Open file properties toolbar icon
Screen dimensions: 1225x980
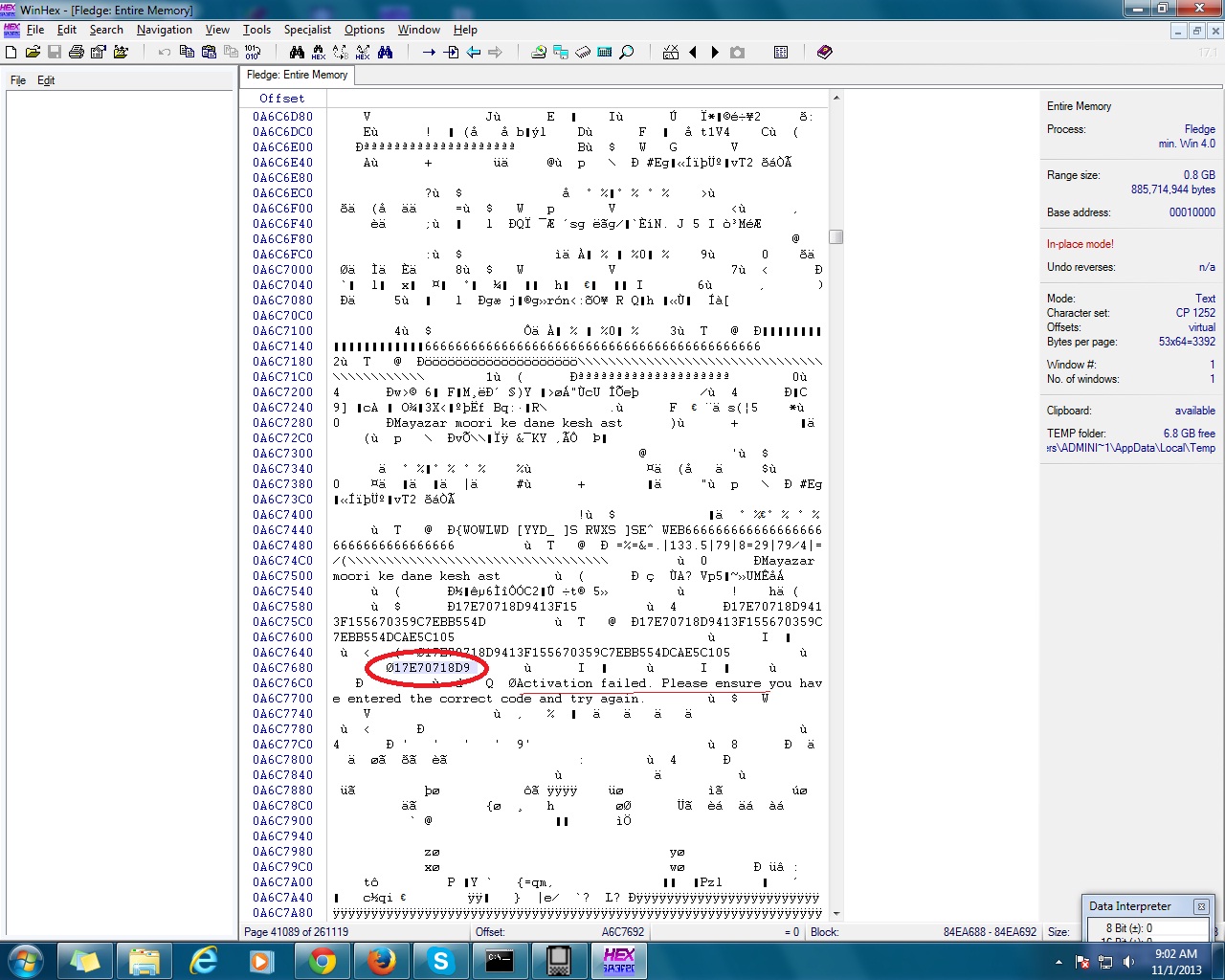tap(98, 52)
